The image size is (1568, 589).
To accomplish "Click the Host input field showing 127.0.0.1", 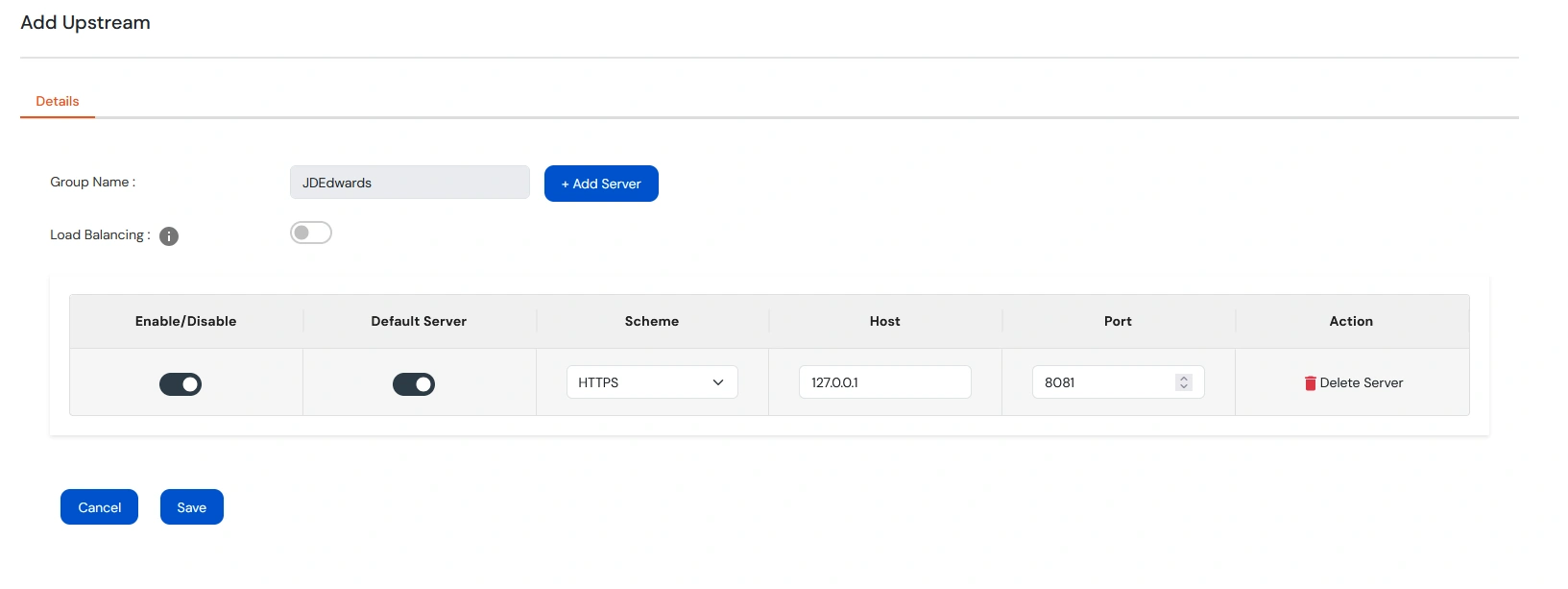I will 885,382.
